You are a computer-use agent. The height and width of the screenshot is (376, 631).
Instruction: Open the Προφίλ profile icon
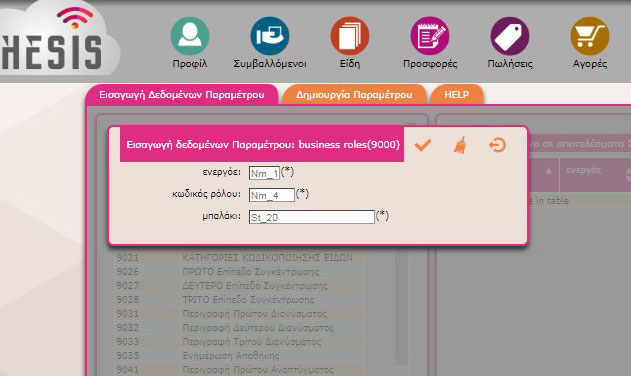click(x=190, y=36)
